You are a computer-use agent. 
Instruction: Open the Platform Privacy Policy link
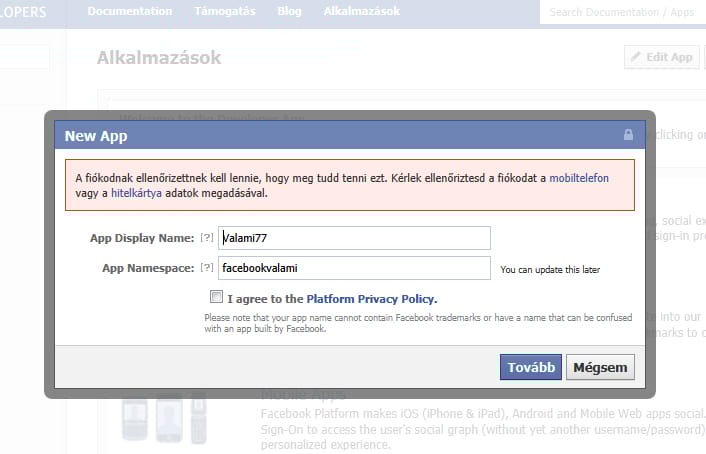click(x=371, y=299)
